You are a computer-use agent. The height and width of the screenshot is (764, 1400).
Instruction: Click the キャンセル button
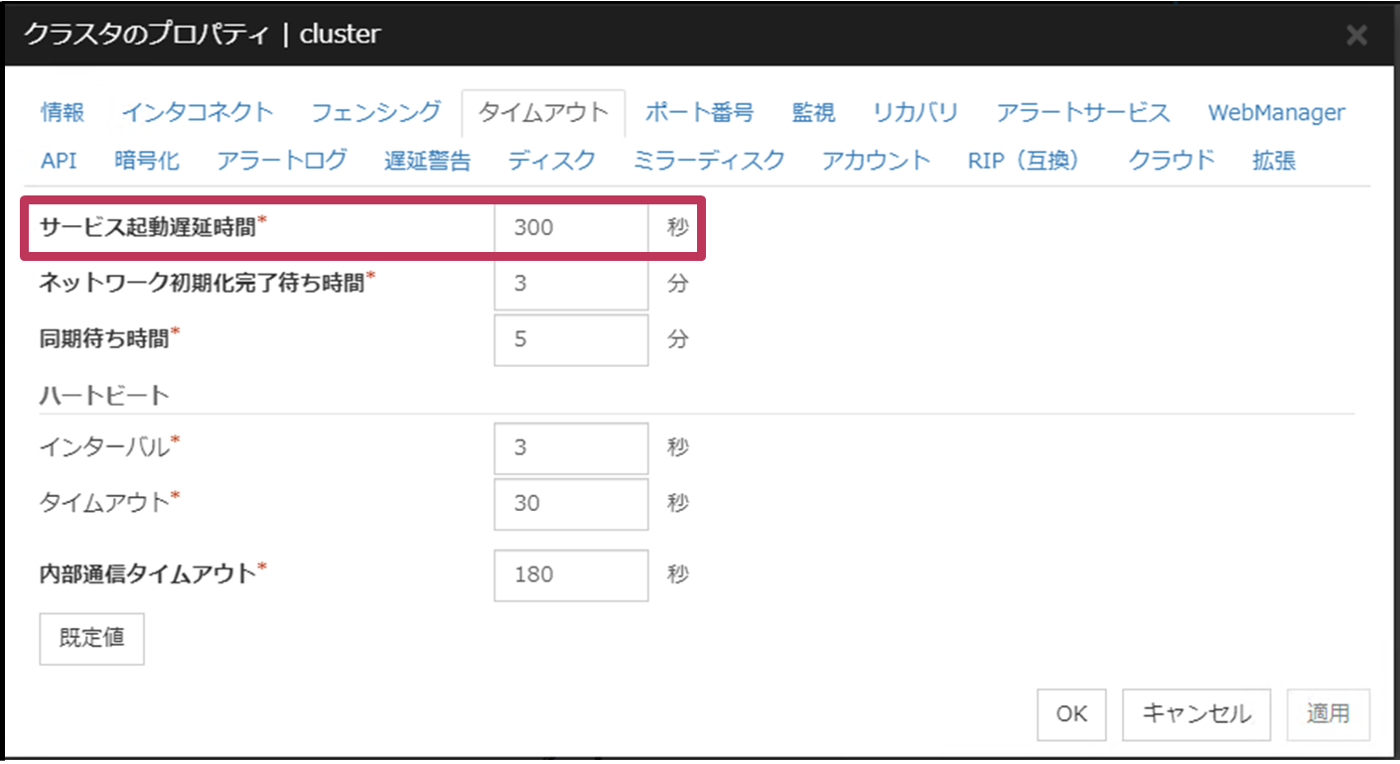click(x=1196, y=714)
